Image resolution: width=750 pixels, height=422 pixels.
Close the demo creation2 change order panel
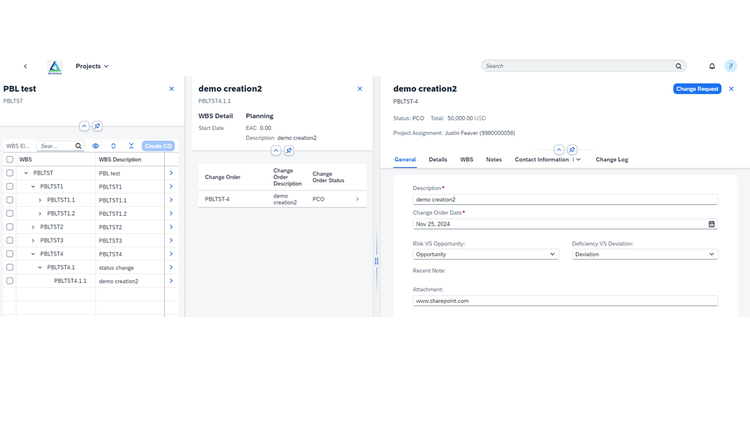731,89
